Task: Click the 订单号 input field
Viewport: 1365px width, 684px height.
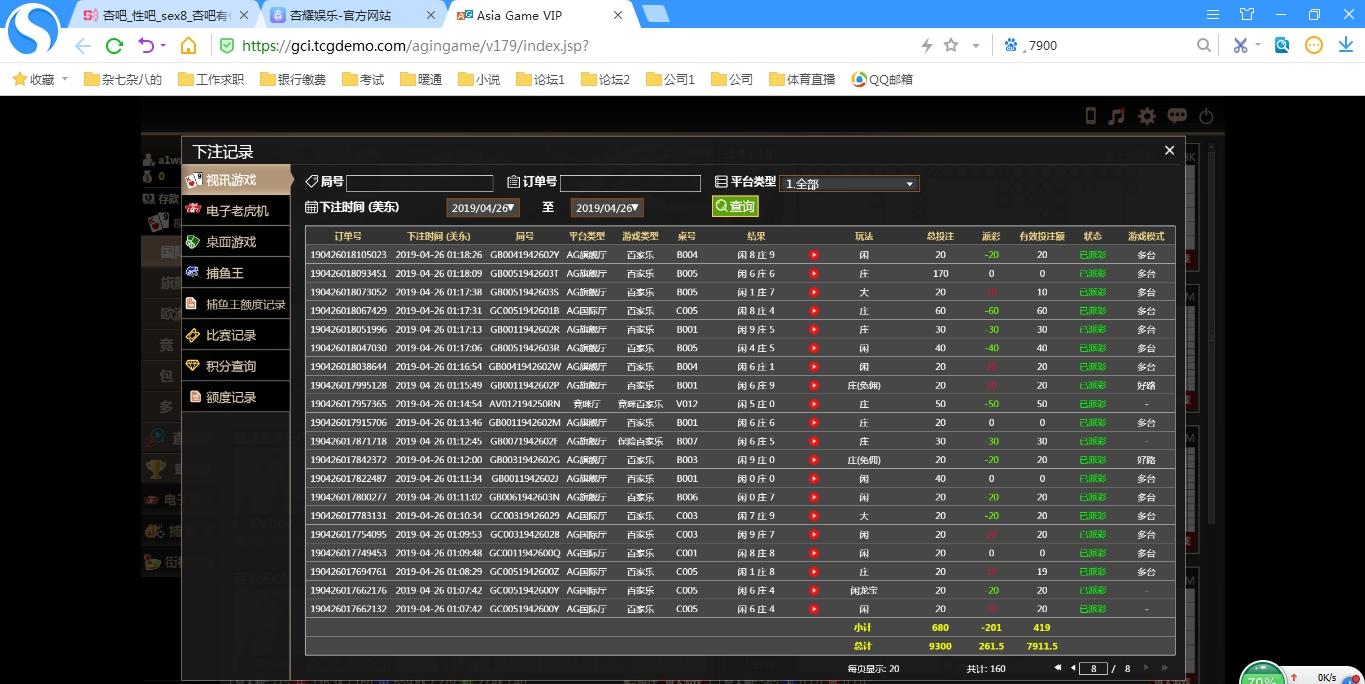Action: pyautogui.click(x=630, y=183)
